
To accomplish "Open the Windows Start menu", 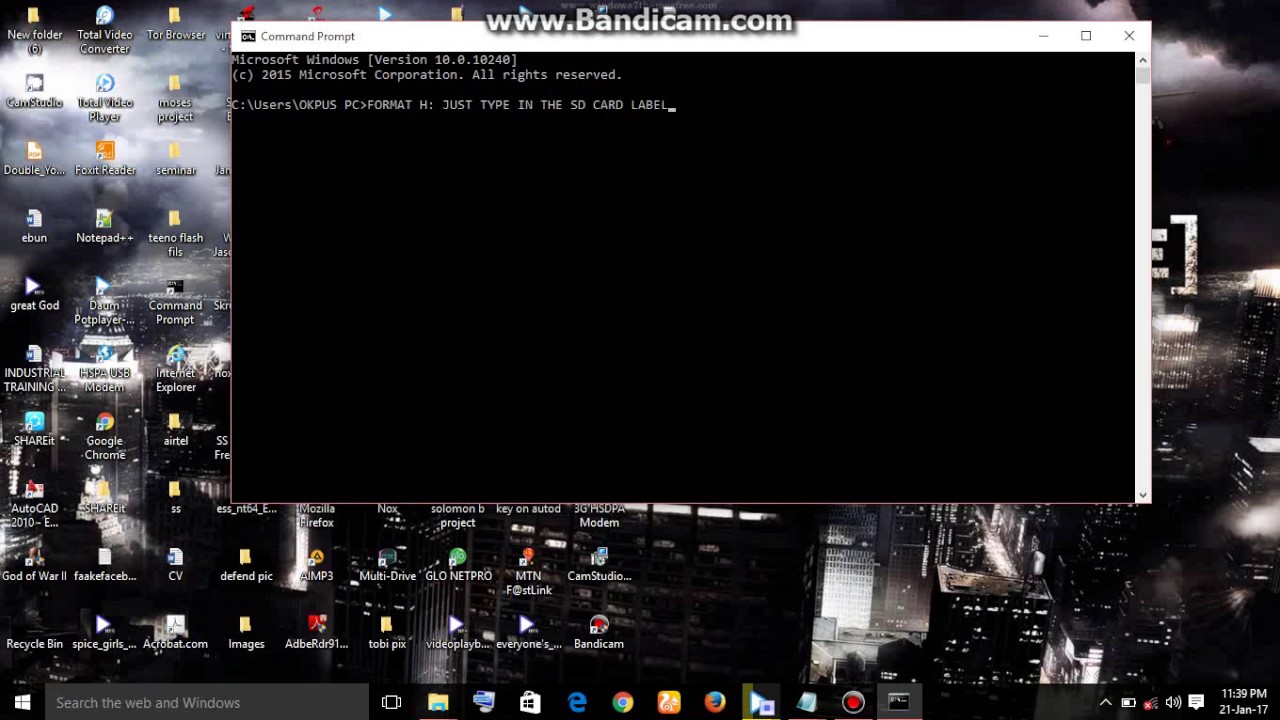I will pyautogui.click(x=22, y=702).
